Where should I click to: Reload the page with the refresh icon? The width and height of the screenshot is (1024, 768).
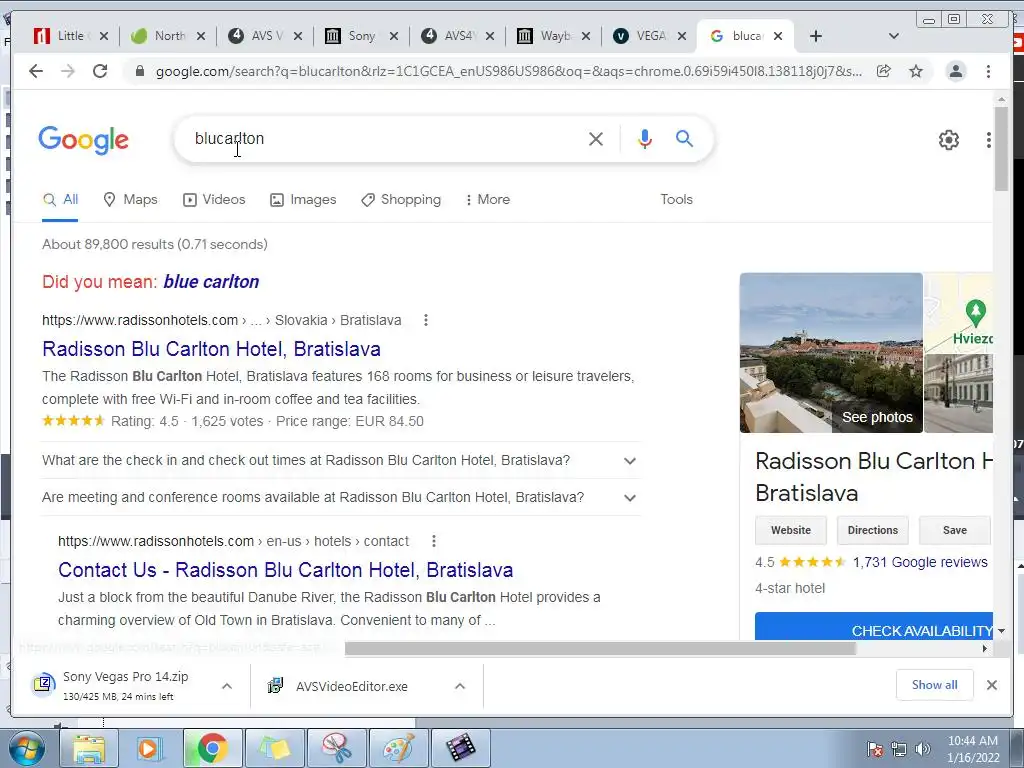[x=99, y=71]
